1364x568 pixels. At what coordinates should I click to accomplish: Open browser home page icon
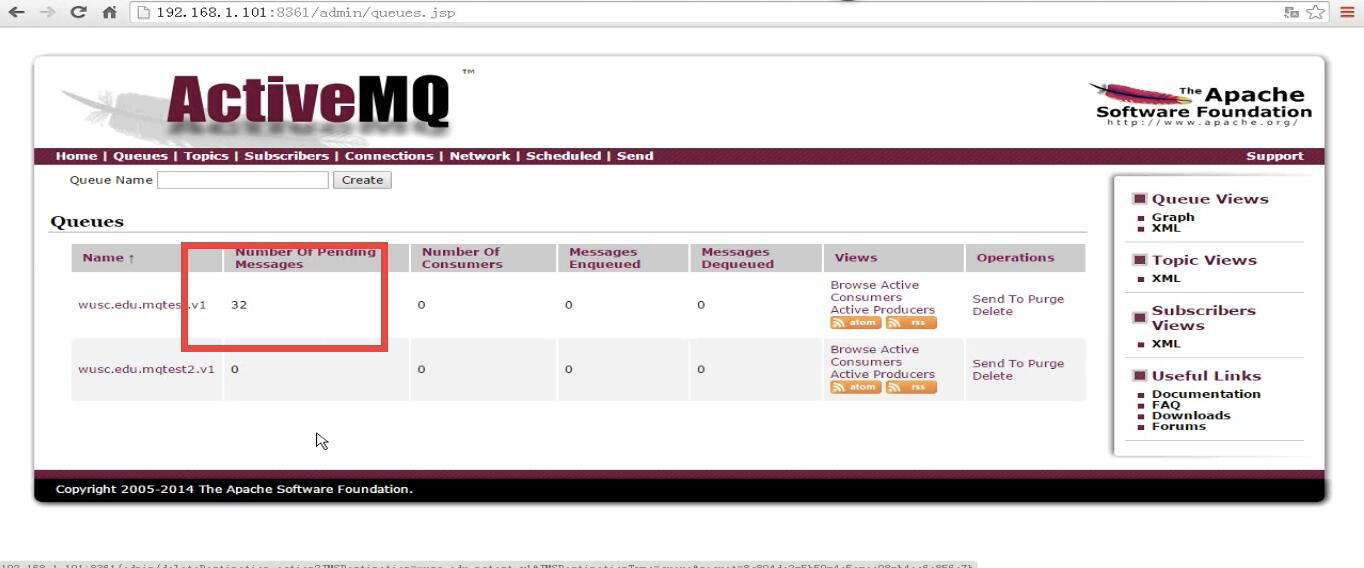pos(109,12)
